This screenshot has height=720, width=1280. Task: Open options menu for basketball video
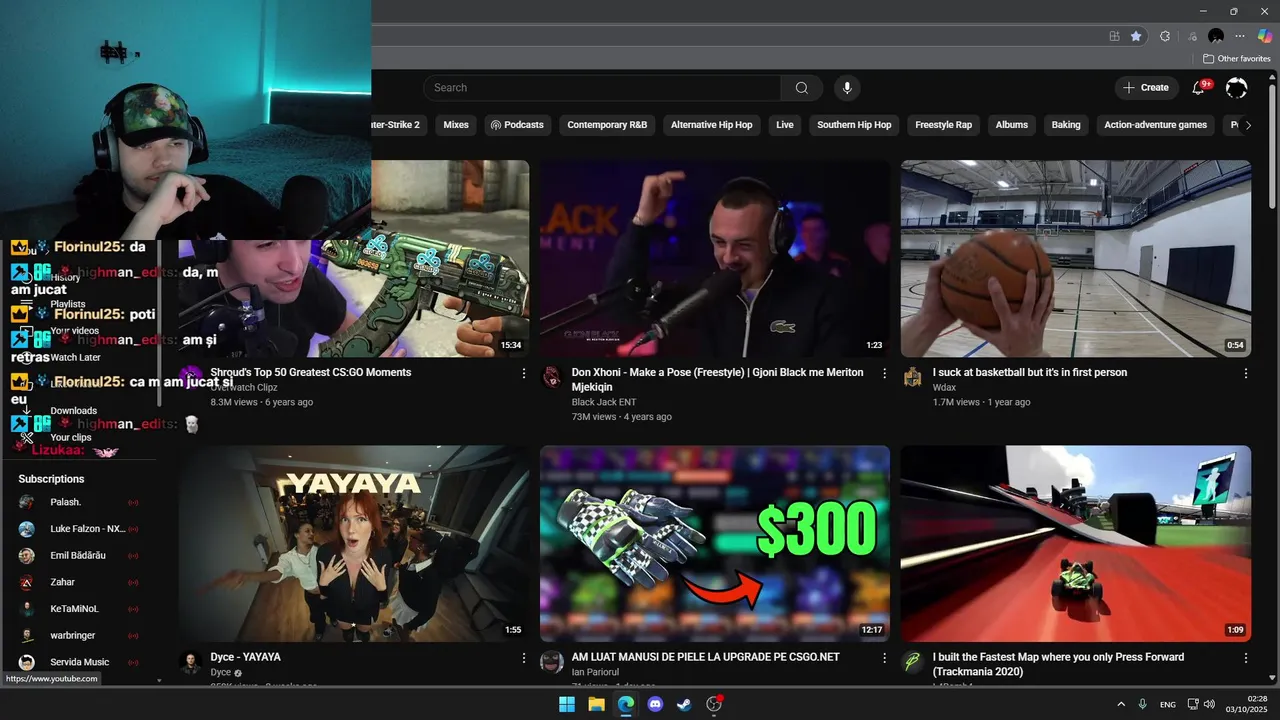point(1246,373)
